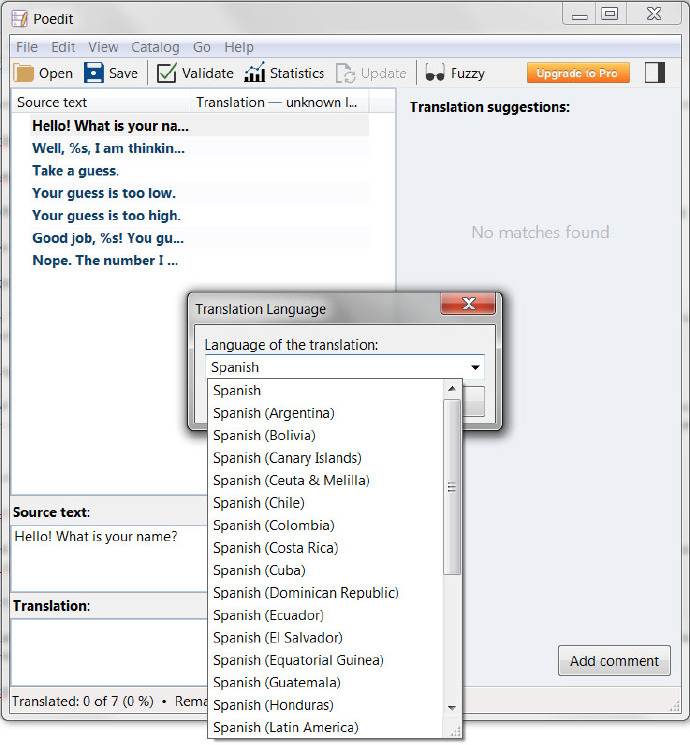The height and width of the screenshot is (745, 690).
Task: Click the Save floppy disk icon
Action: 94,73
